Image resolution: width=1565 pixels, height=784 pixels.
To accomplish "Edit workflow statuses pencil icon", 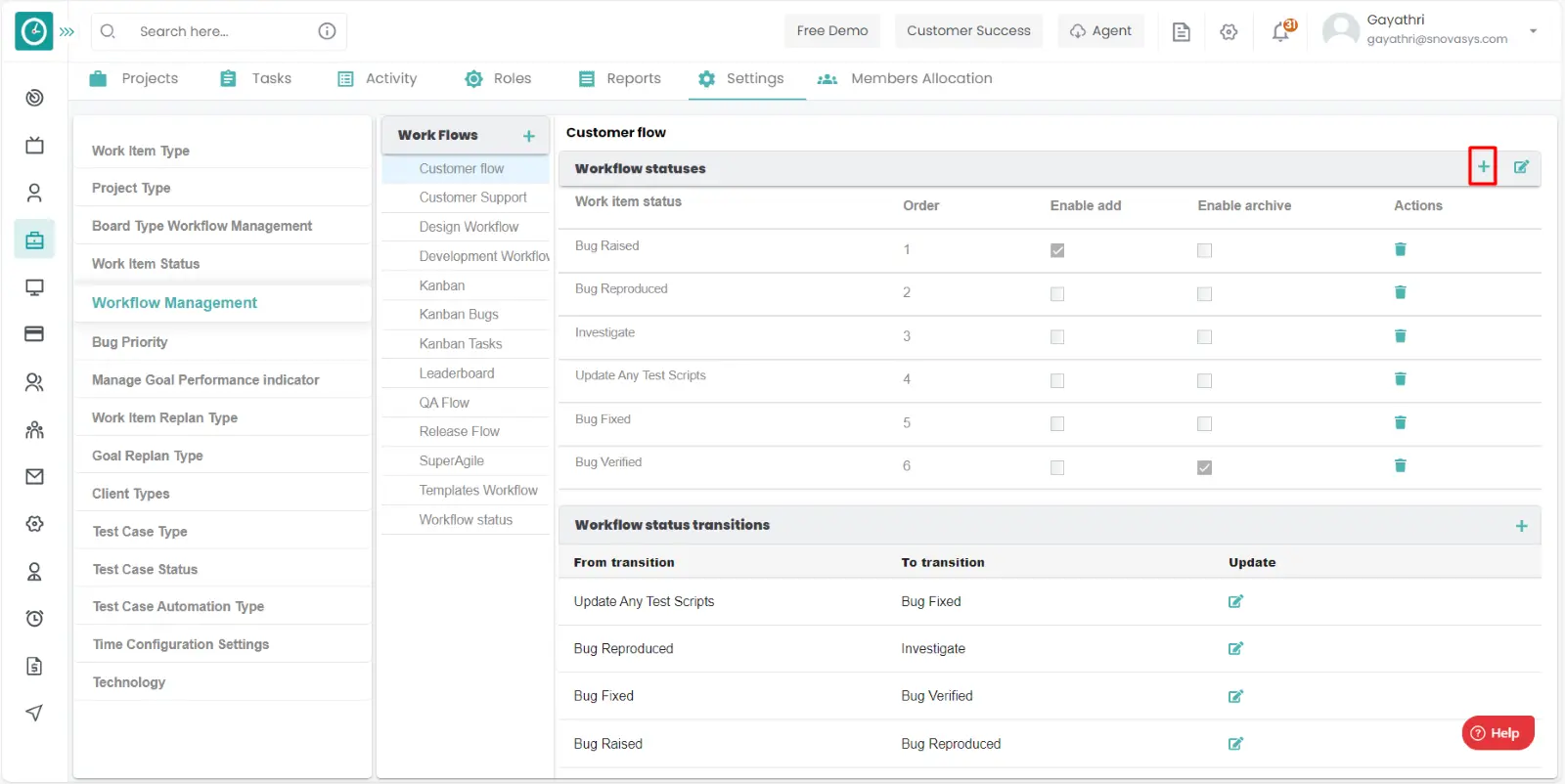I will [x=1521, y=167].
